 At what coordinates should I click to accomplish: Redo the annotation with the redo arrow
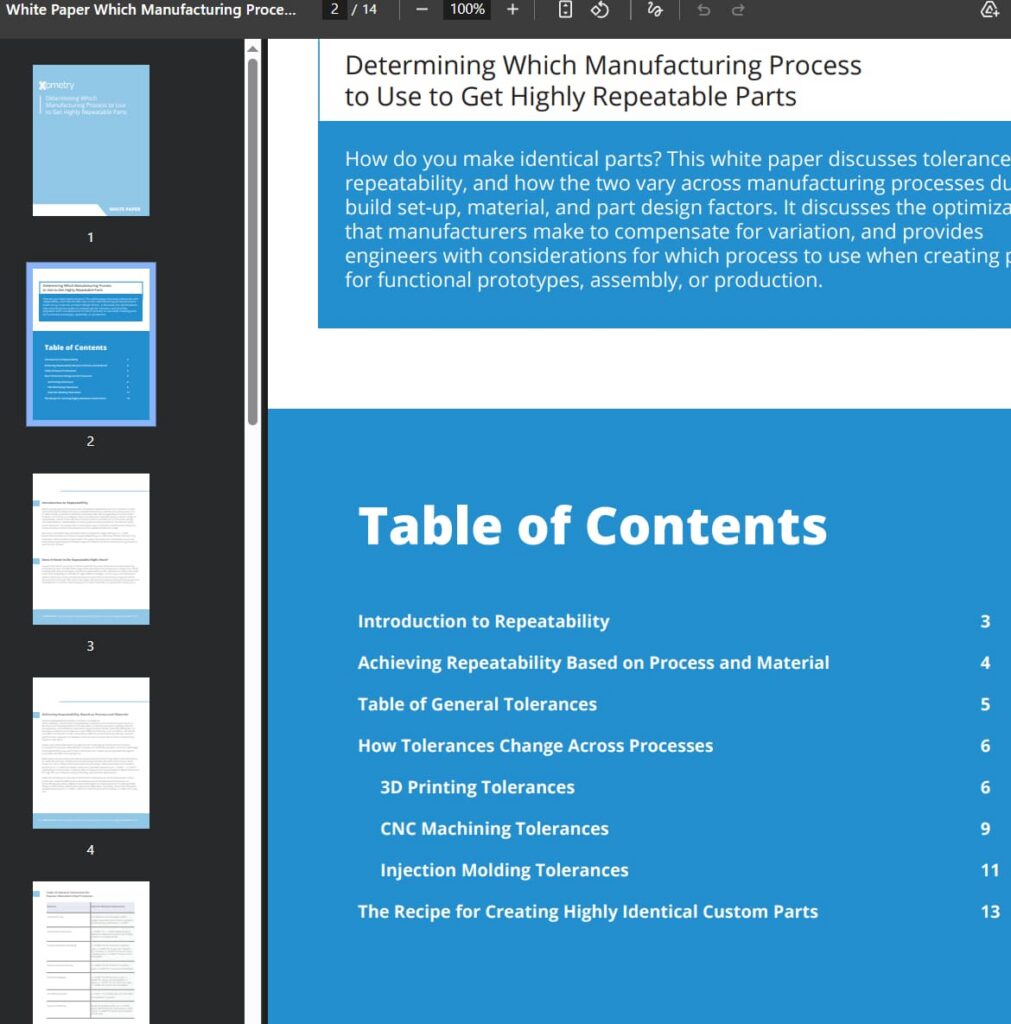pos(738,10)
